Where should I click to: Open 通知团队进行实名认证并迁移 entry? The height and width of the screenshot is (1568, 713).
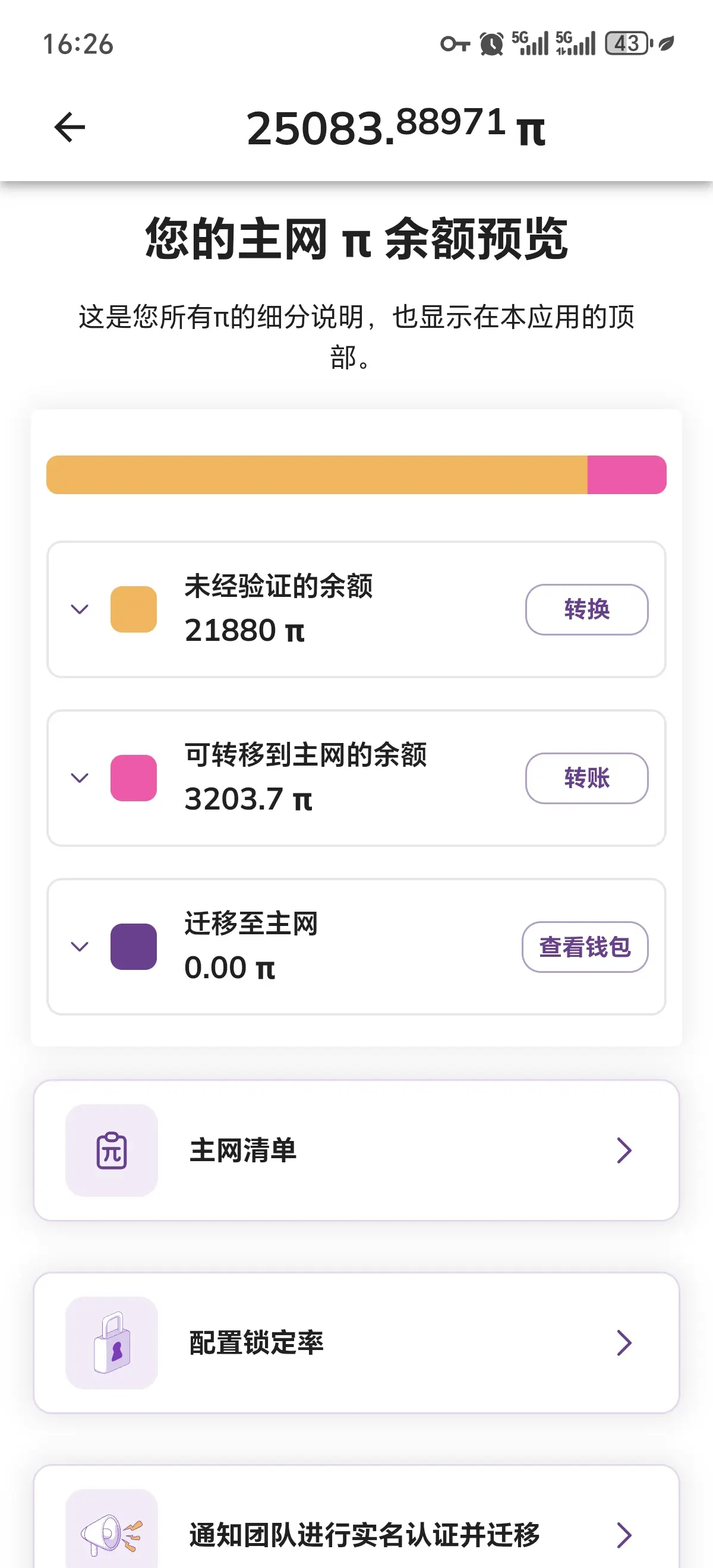pos(364,1534)
